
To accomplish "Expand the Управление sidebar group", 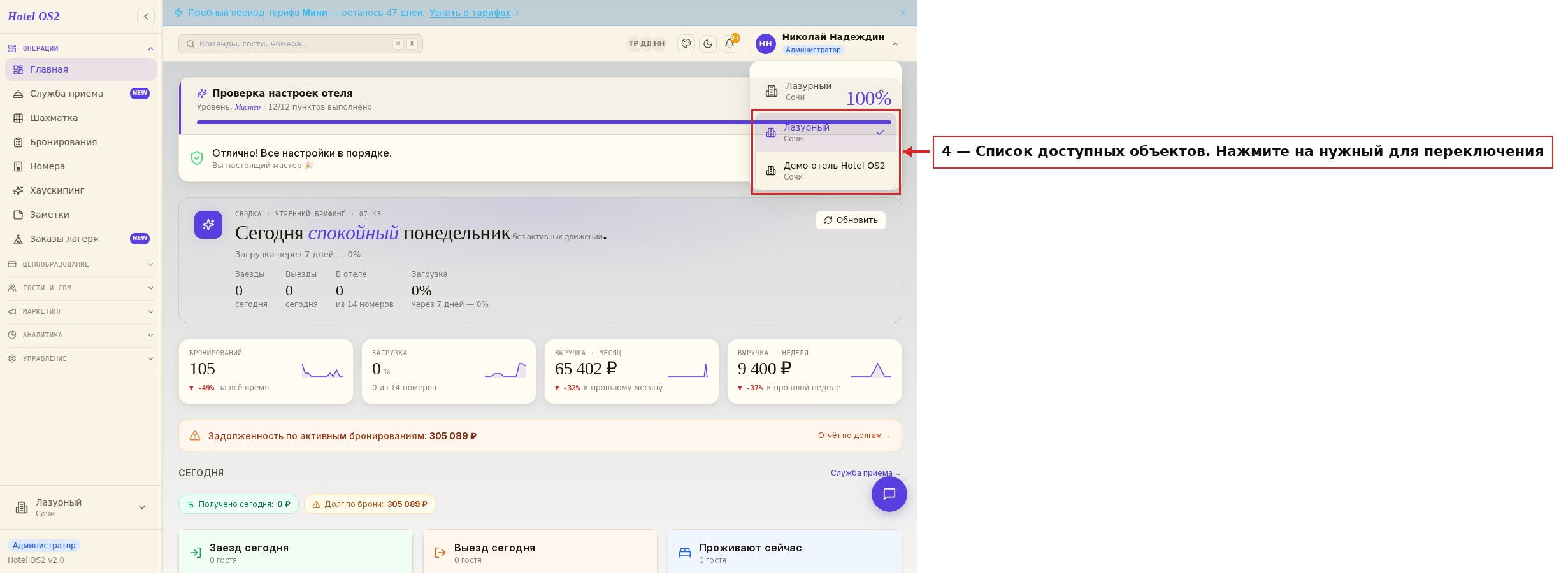I will pyautogui.click(x=81, y=358).
